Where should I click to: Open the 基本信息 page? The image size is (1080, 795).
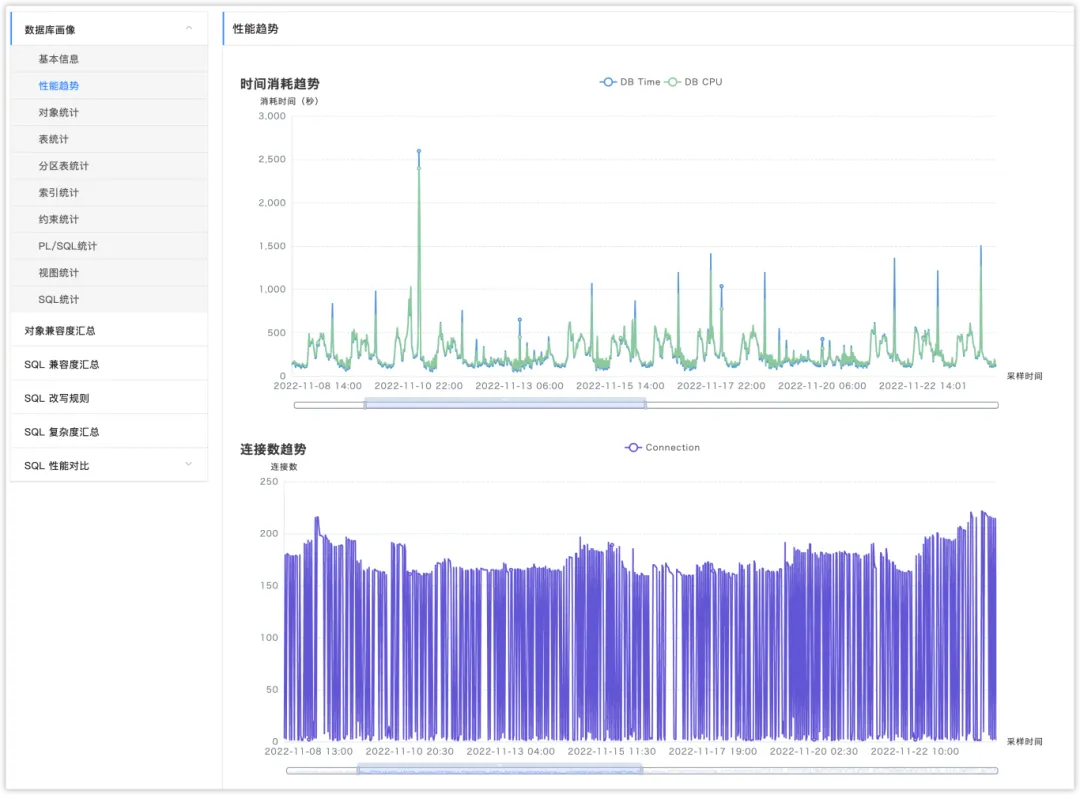(x=59, y=59)
